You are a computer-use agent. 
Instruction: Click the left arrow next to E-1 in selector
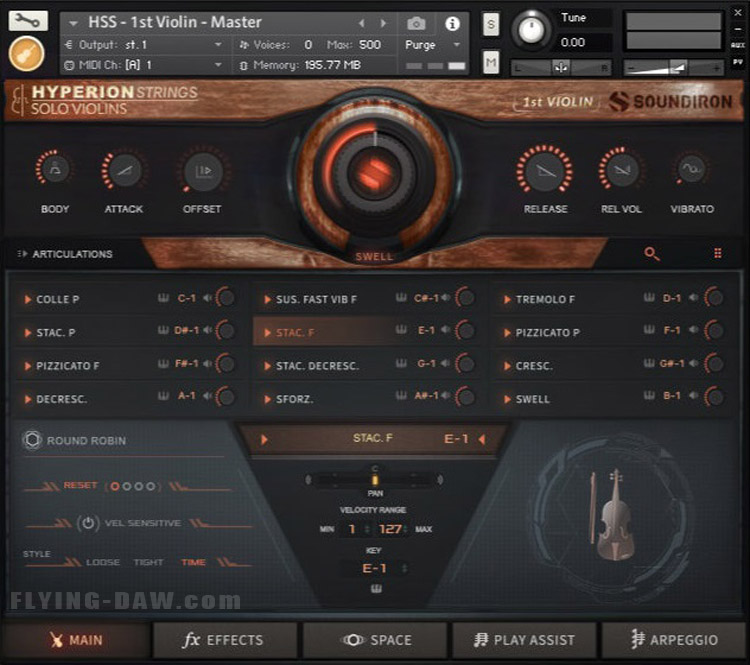(x=482, y=439)
